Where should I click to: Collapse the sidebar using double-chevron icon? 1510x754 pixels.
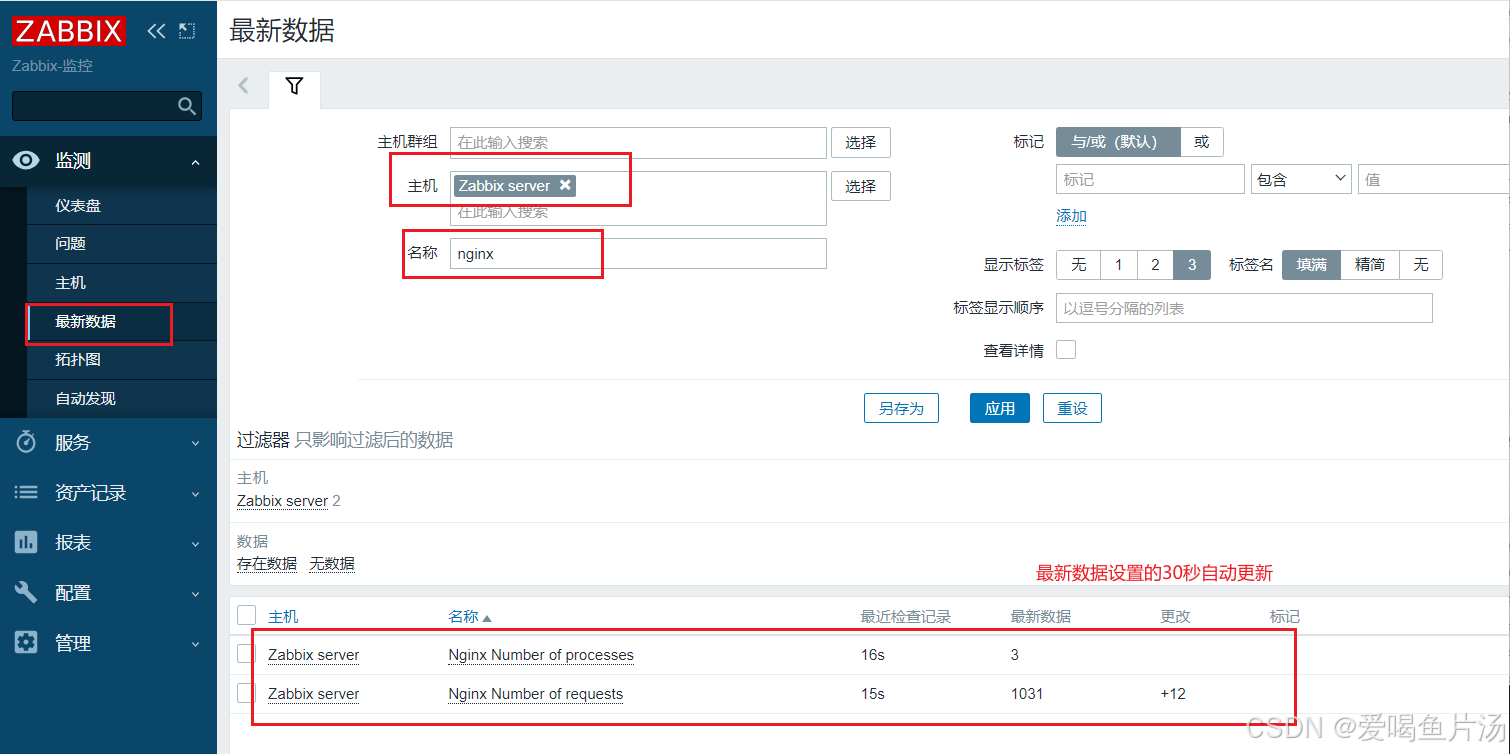156,31
